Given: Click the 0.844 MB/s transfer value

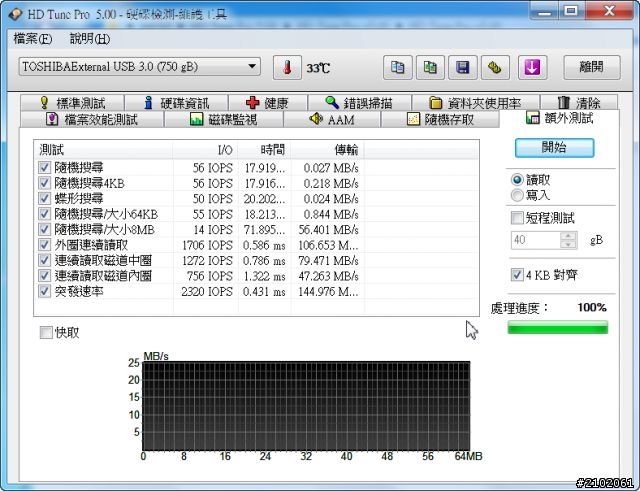Looking at the screenshot, I should click(331, 214).
